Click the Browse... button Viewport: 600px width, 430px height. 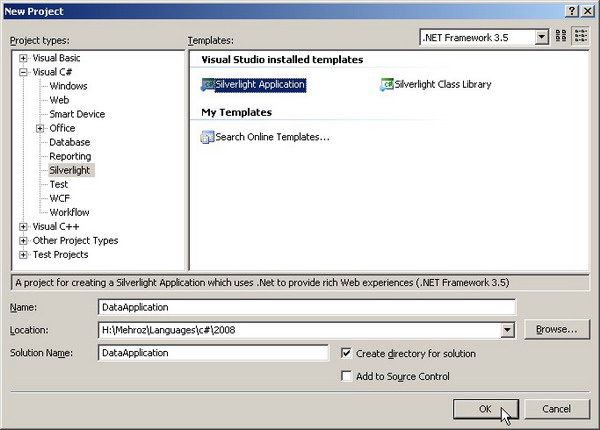click(556, 329)
